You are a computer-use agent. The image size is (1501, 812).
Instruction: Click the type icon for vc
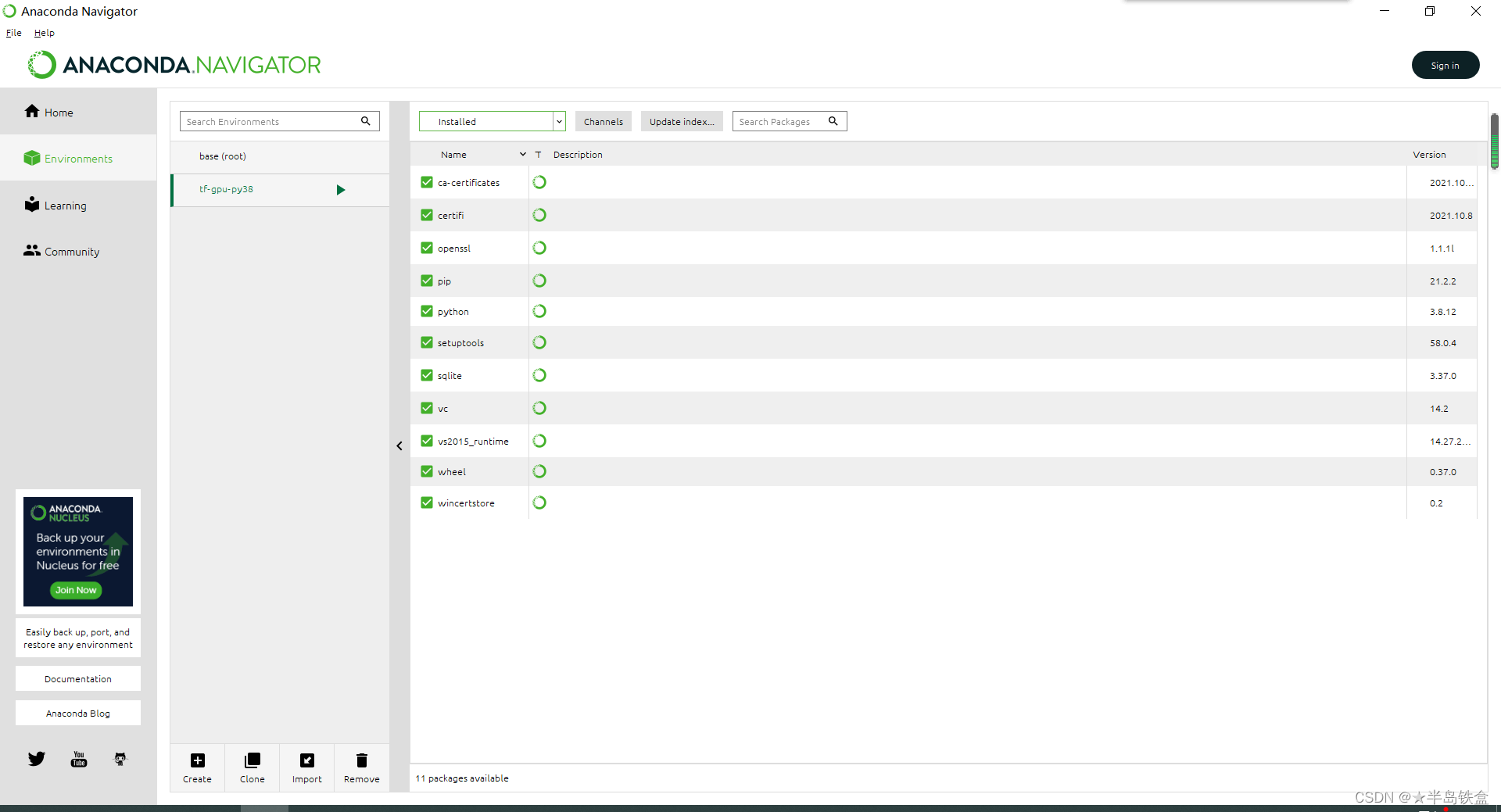click(539, 408)
